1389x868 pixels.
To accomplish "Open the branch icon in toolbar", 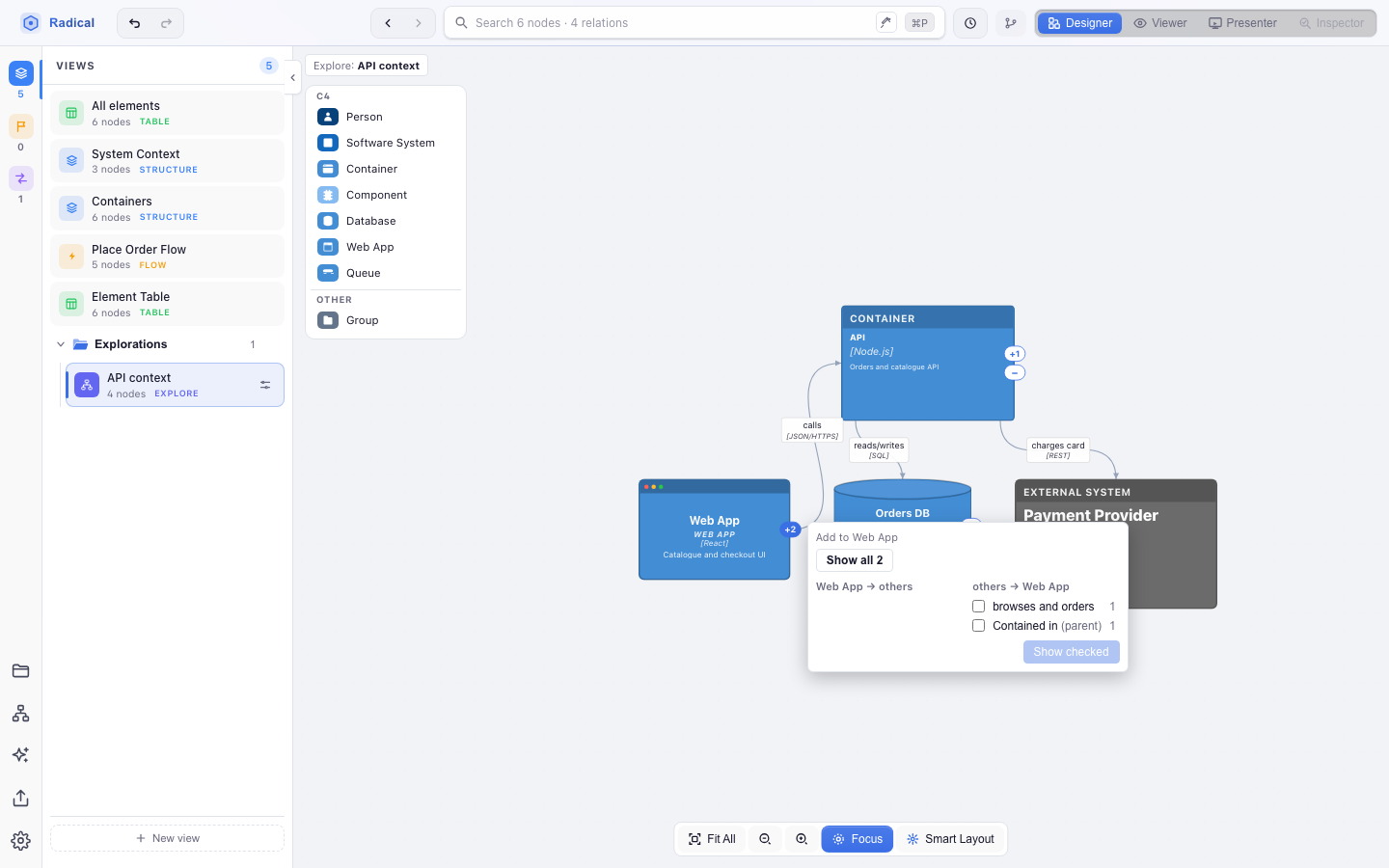I will coord(1011,23).
